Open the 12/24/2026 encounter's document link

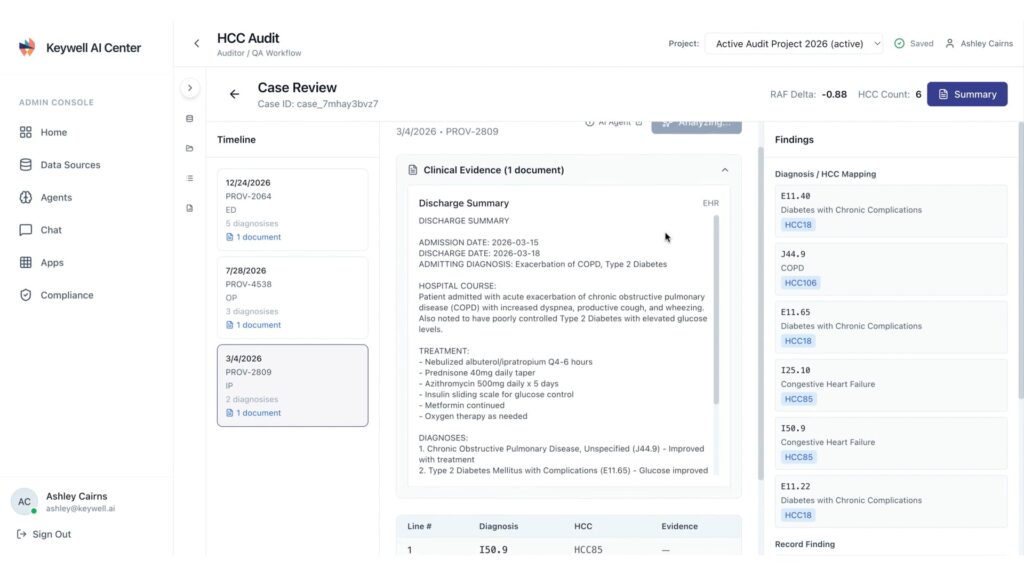pos(258,237)
